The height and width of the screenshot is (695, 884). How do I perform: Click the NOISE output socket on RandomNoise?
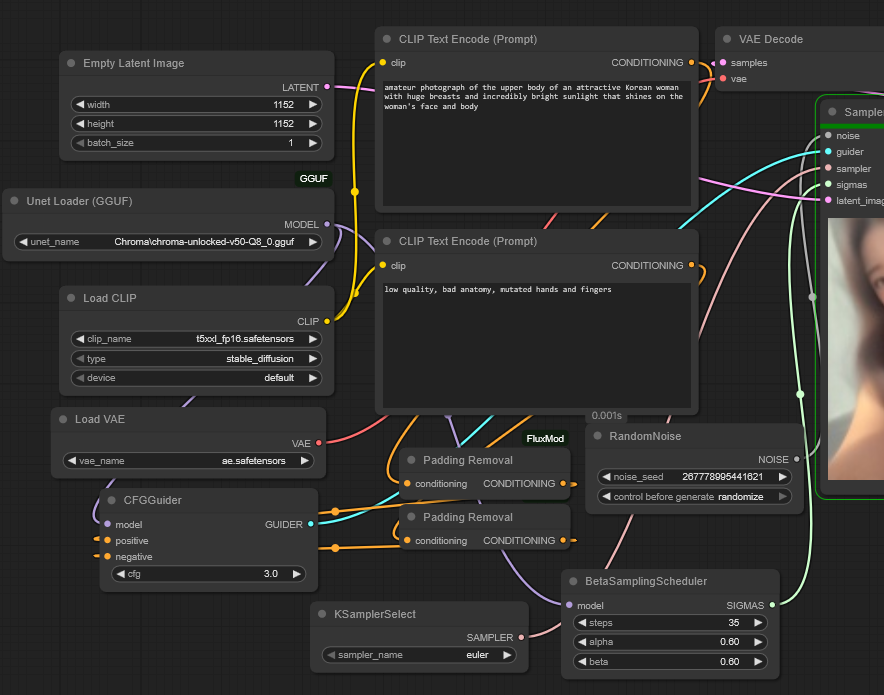click(x=797, y=459)
